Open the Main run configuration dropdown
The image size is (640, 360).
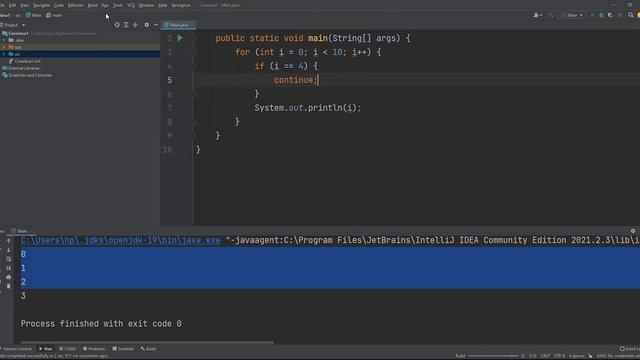572,15
